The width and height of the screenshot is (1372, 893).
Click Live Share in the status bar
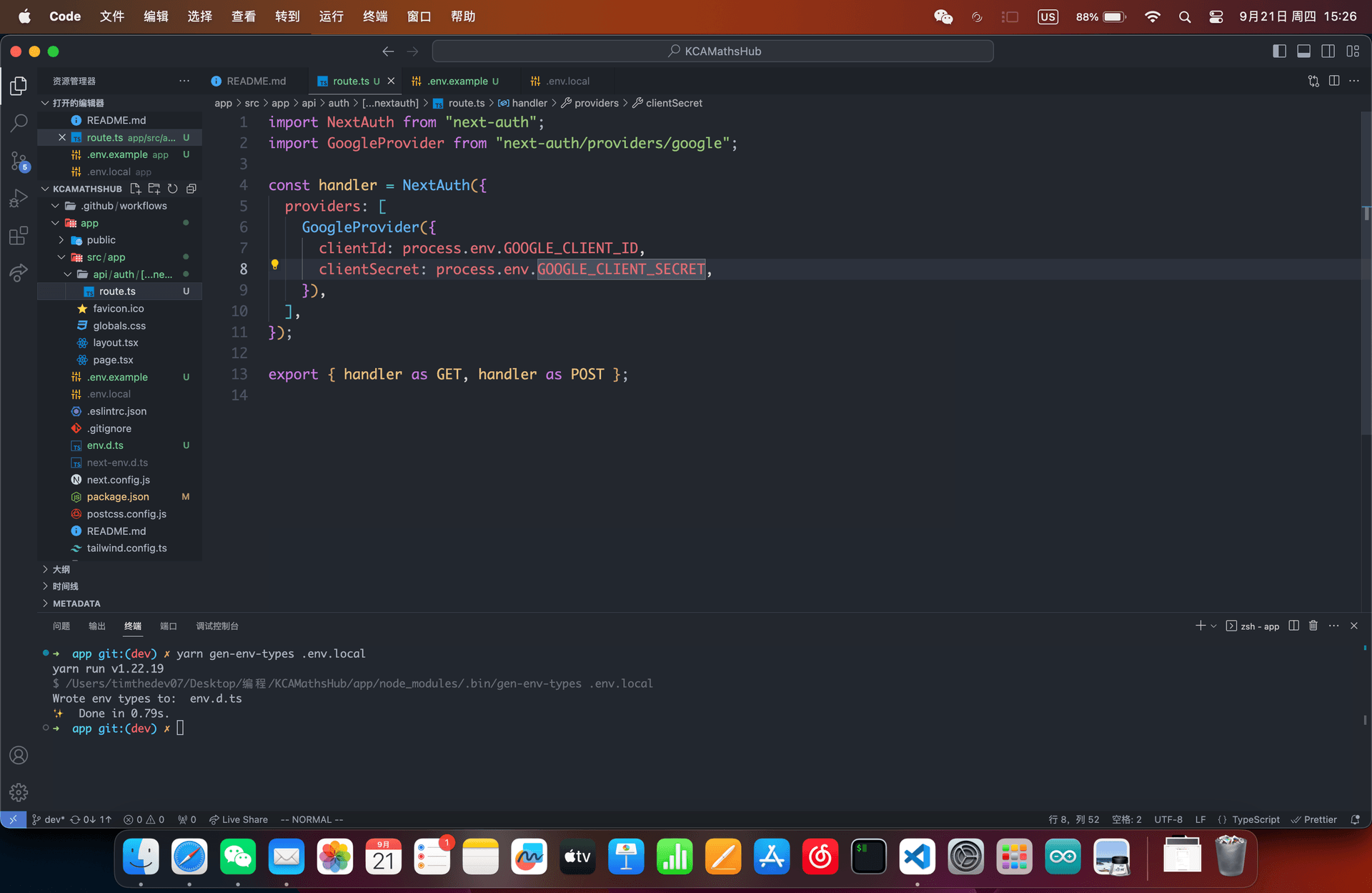click(x=238, y=819)
